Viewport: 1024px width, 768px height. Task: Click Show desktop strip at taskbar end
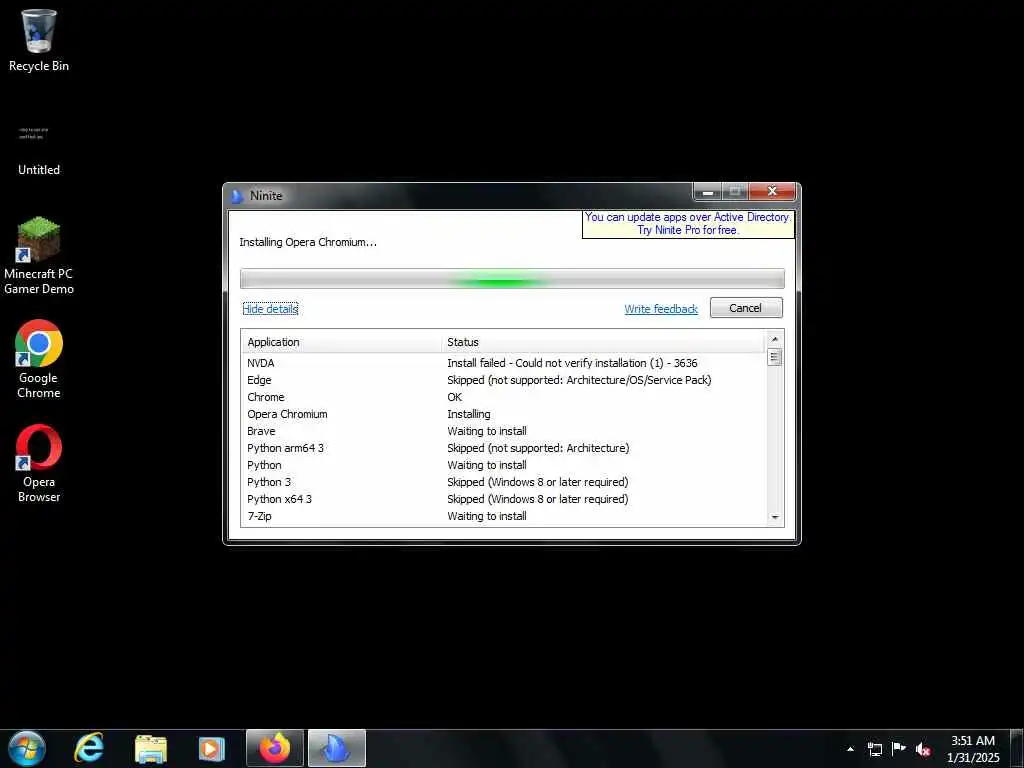tap(1017, 748)
